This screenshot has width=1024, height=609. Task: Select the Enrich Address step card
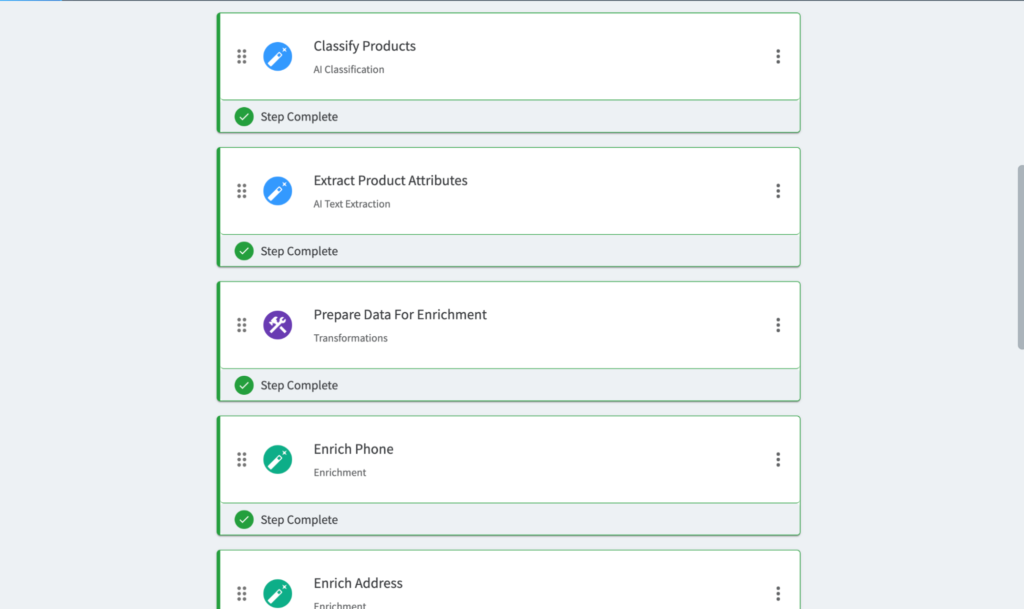508,580
